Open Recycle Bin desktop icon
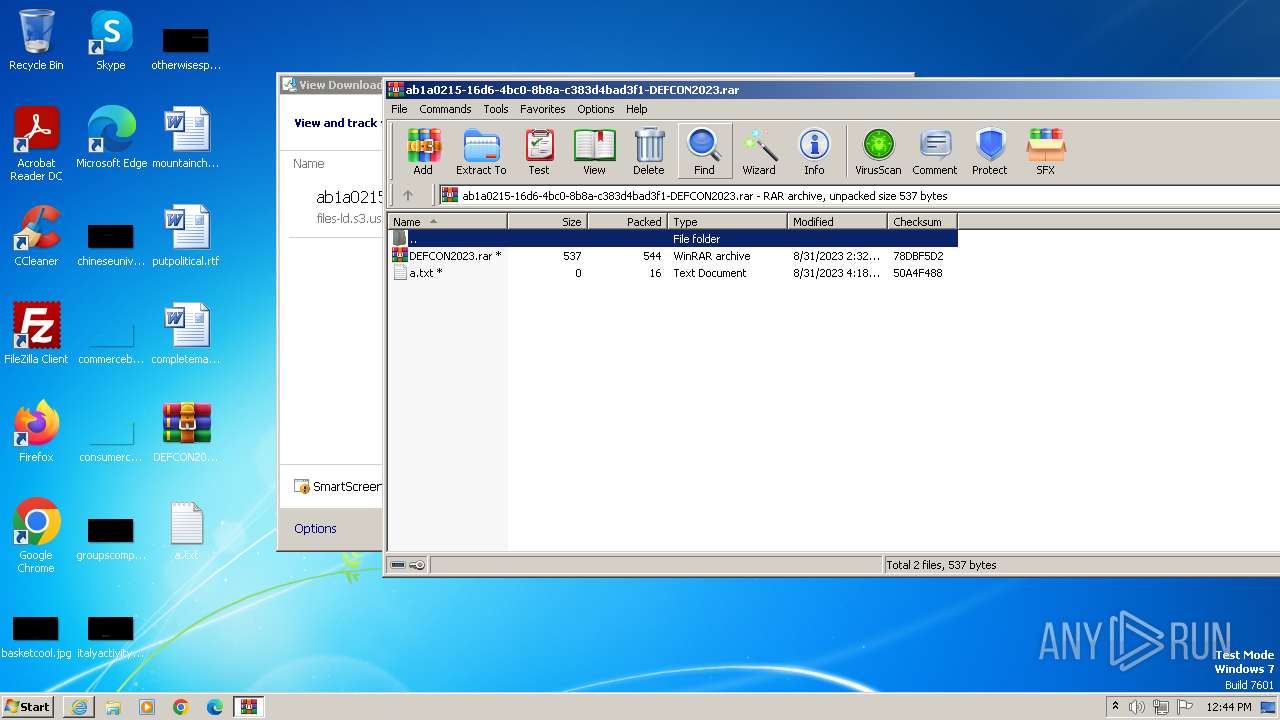This screenshot has width=1280, height=720. (36, 41)
